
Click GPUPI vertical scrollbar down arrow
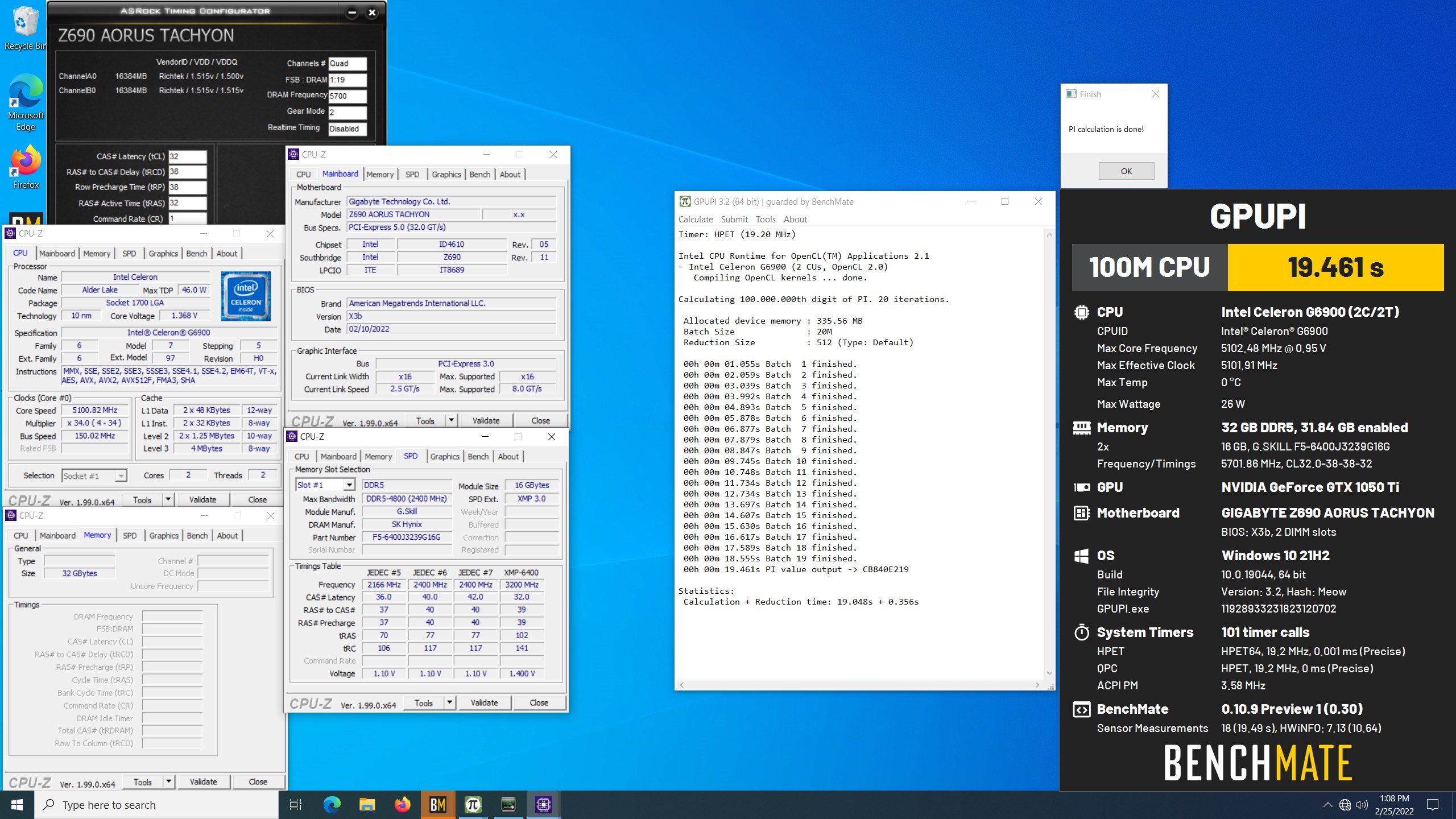[x=1049, y=673]
